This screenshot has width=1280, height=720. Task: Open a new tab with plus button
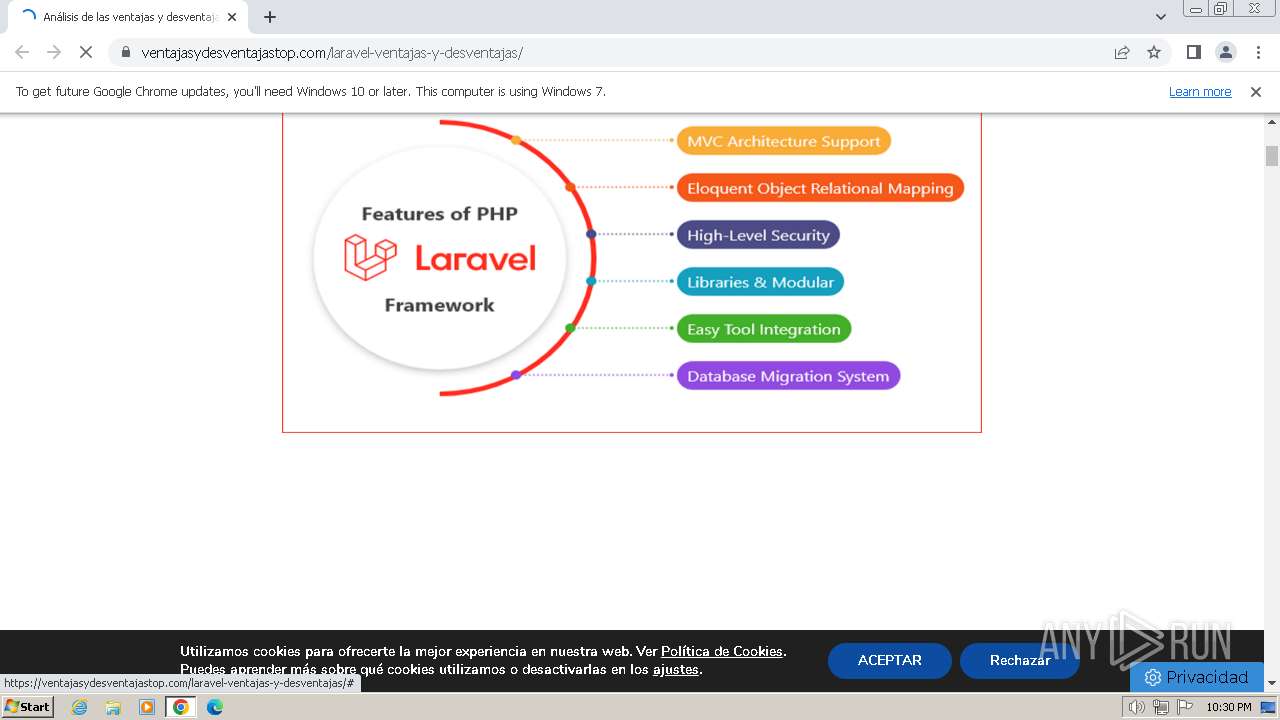(x=269, y=17)
